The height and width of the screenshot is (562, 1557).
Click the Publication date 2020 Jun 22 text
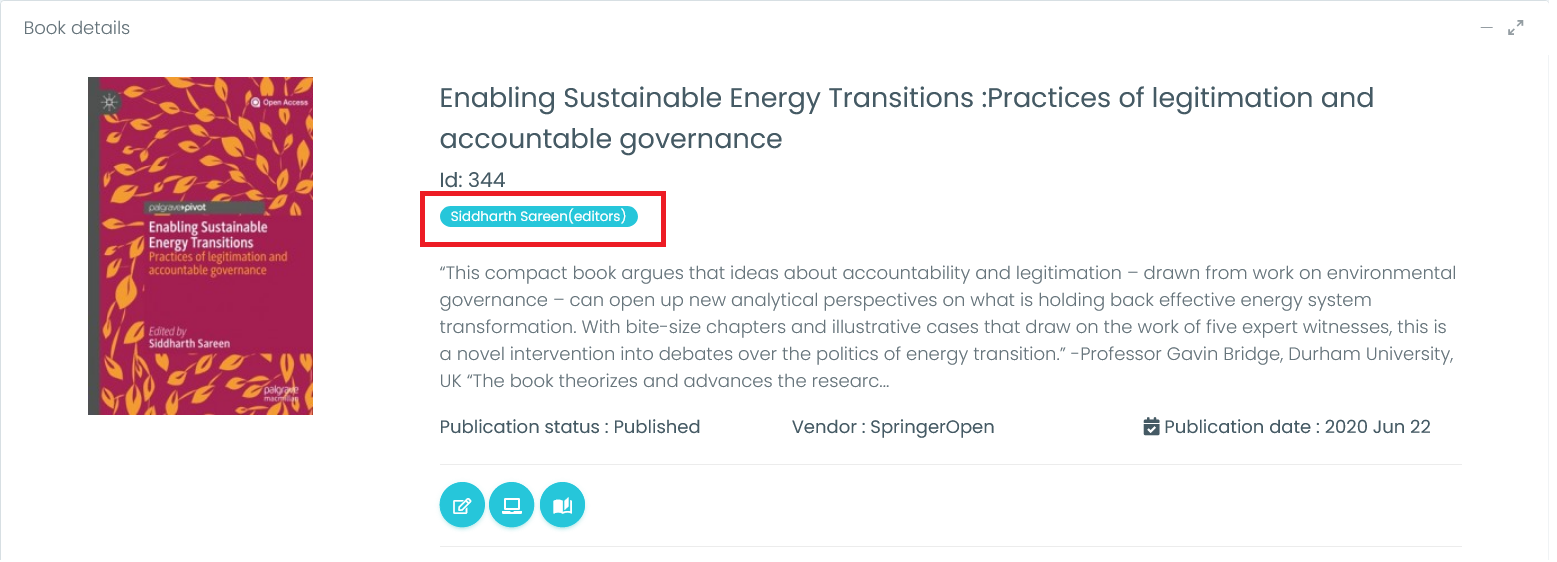click(1296, 427)
